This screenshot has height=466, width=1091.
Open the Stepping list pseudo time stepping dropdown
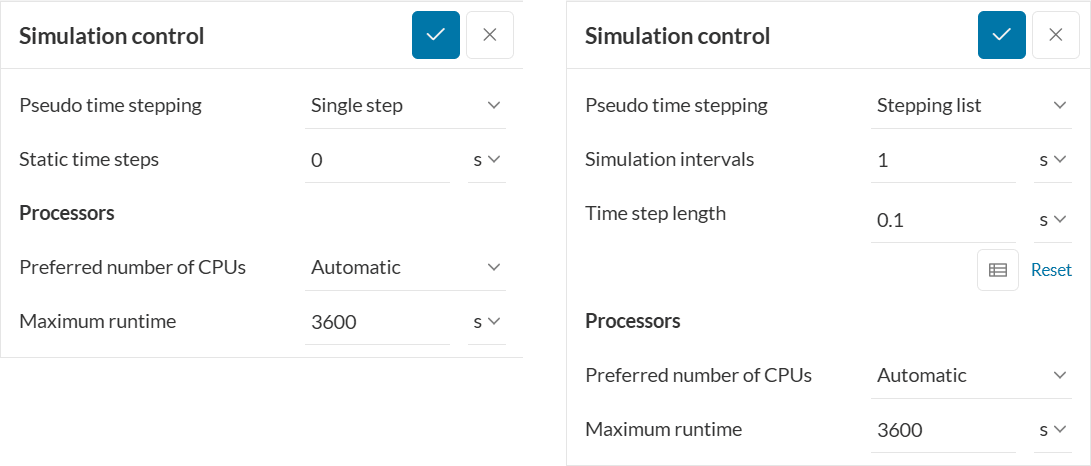pos(971,105)
